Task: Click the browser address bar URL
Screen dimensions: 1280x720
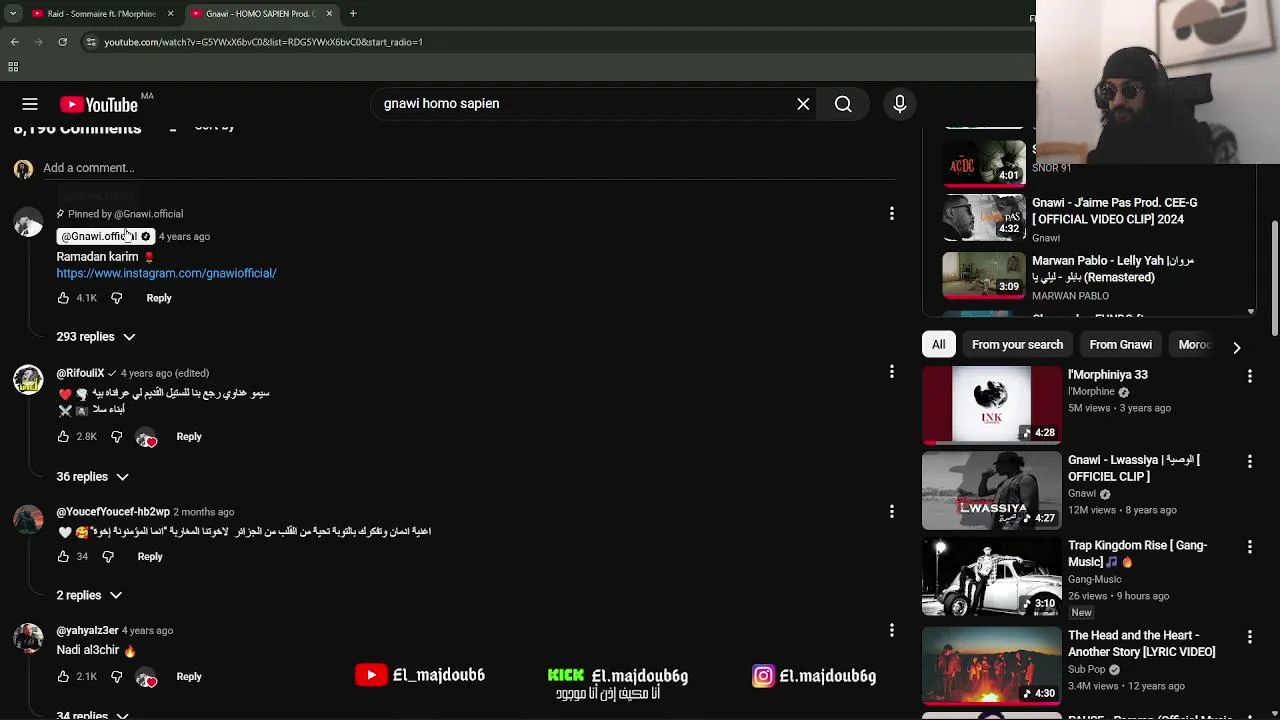Action: [x=263, y=42]
